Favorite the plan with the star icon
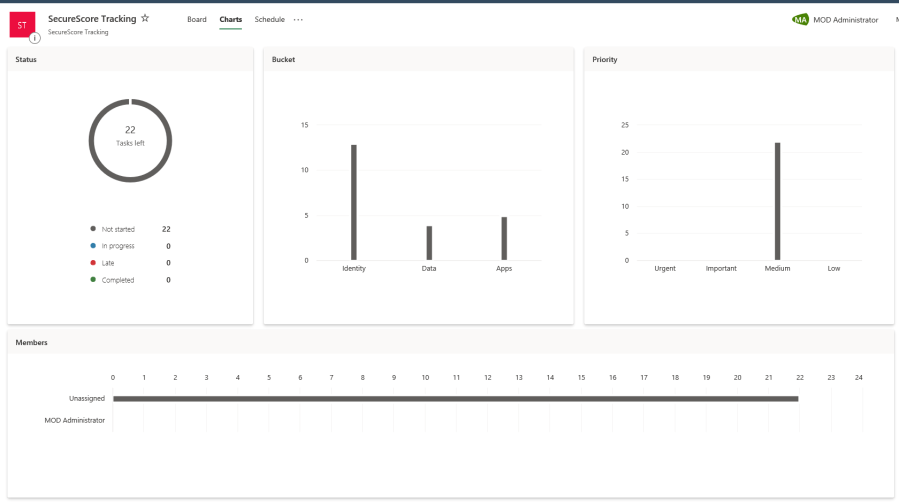899x504 pixels. [x=145, y=18]
